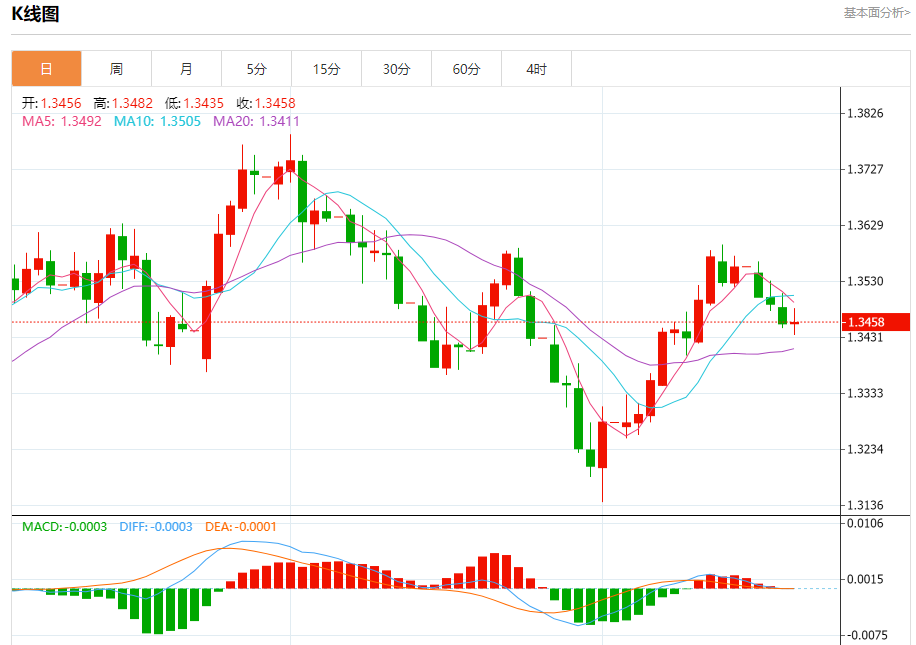Image resolution: width=916 pixels, height=645 pixels.
Task: Switch to the 周 weekly tab
Action: point(116,69)
